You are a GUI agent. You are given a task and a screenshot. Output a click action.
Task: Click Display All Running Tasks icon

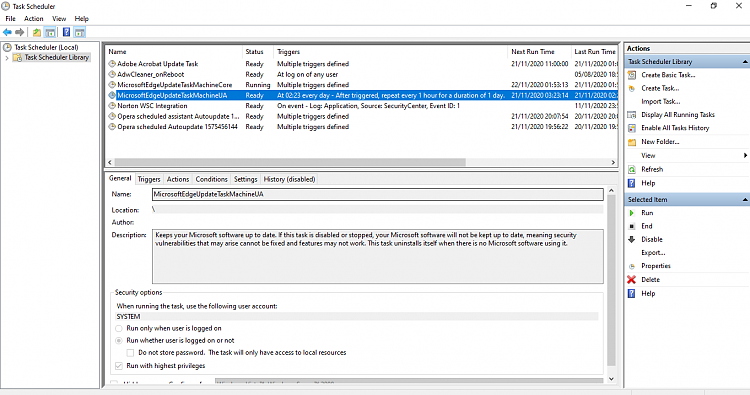[x=632, y=115]
